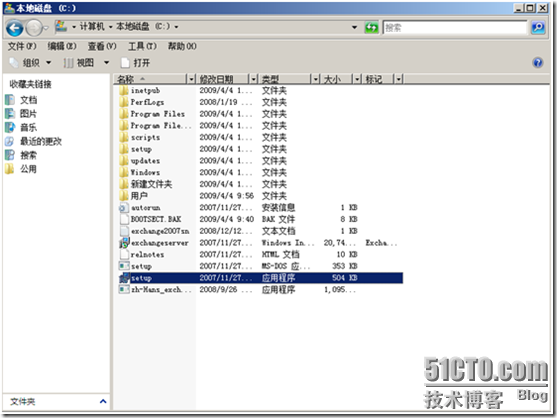
Task: Open the 视图 (Views) dropdown arrow
Action: 107,63
